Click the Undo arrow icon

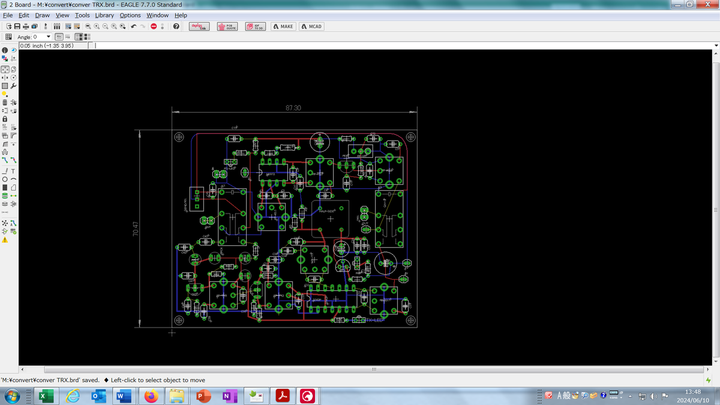(x=133, y=26)
